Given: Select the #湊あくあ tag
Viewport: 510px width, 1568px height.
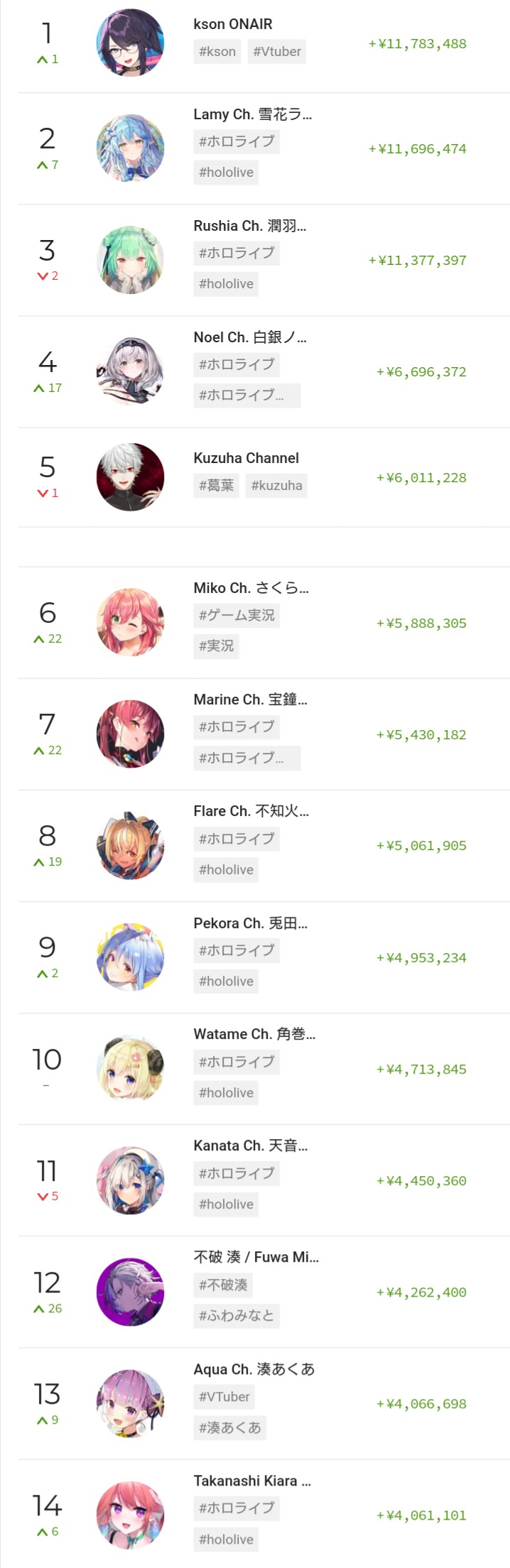Looking at the screenshot, I should [x=230, y=1427].
